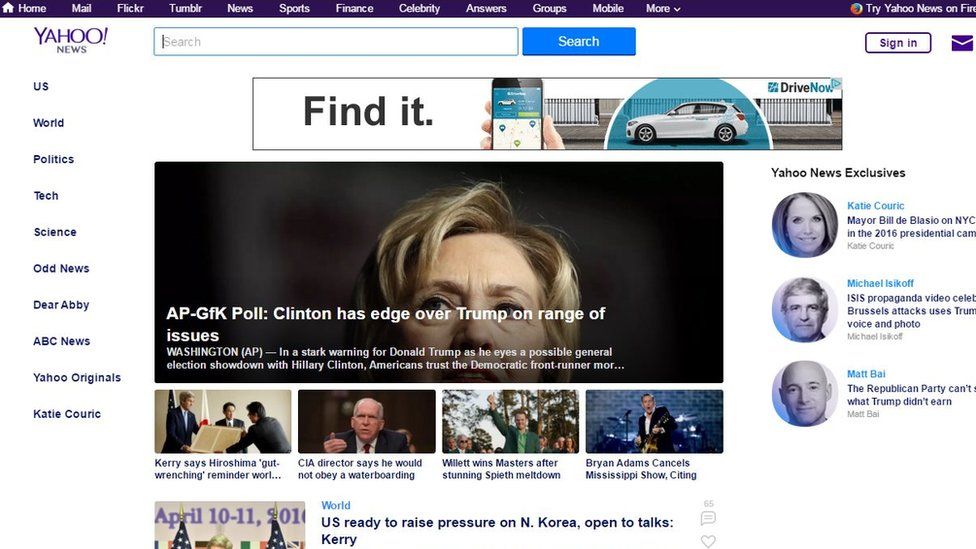Open 'Mayor Bill de Blasio on NYC' story

coord(911,227)
